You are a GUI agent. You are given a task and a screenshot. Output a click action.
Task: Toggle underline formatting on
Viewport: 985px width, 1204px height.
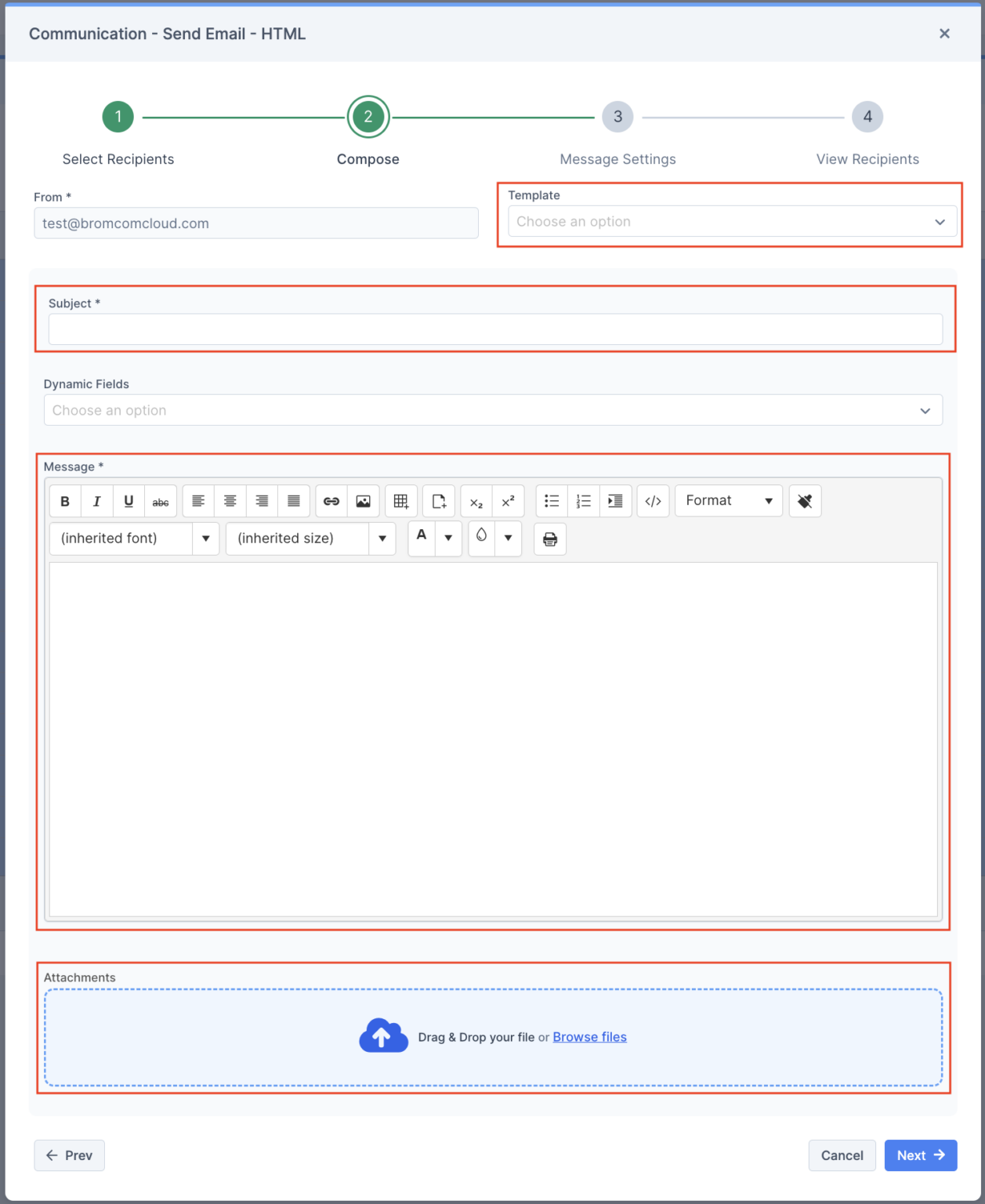129,501
